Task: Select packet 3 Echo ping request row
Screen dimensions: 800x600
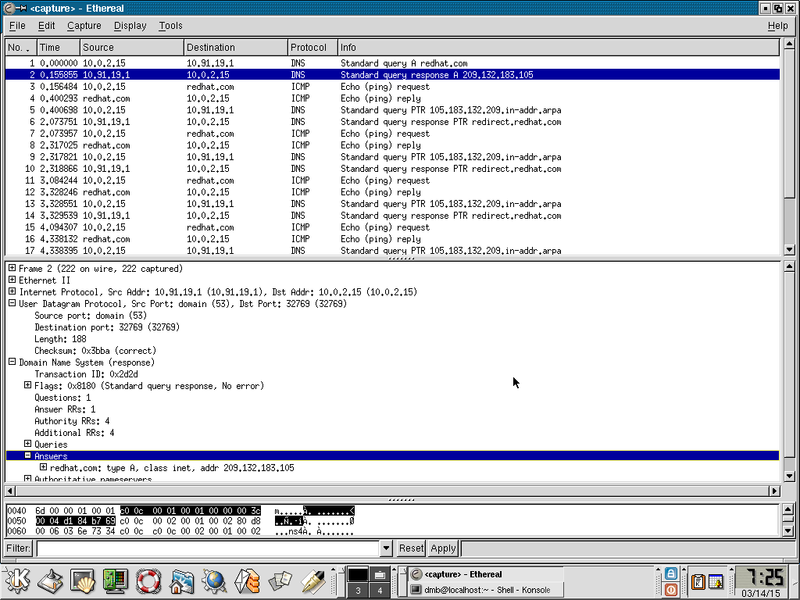Action: pyautogui.click(x=392, y=87)
